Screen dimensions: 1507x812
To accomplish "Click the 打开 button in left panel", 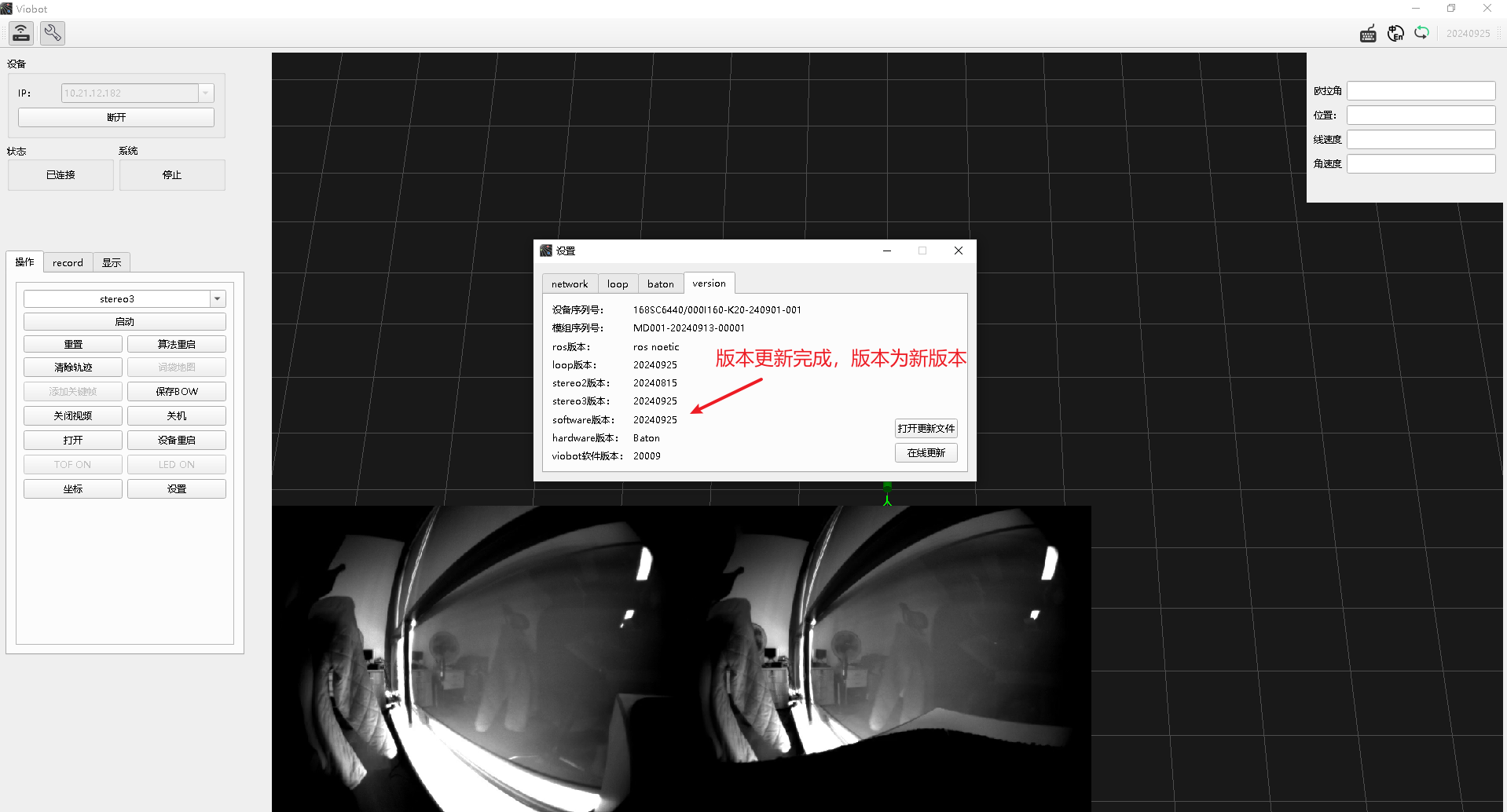I will click(x=73, y=441).
